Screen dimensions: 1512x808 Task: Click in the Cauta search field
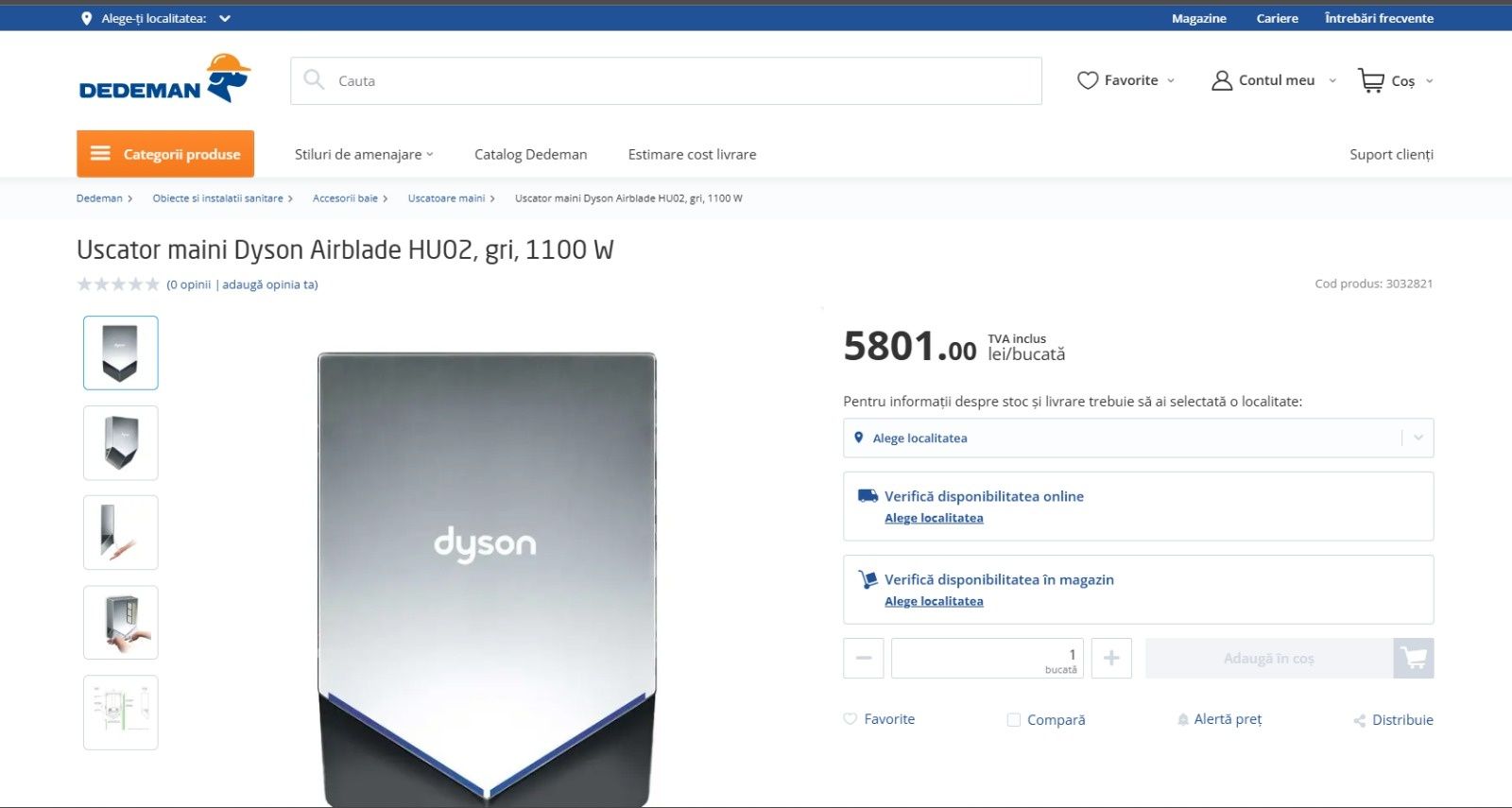(666, 80)
